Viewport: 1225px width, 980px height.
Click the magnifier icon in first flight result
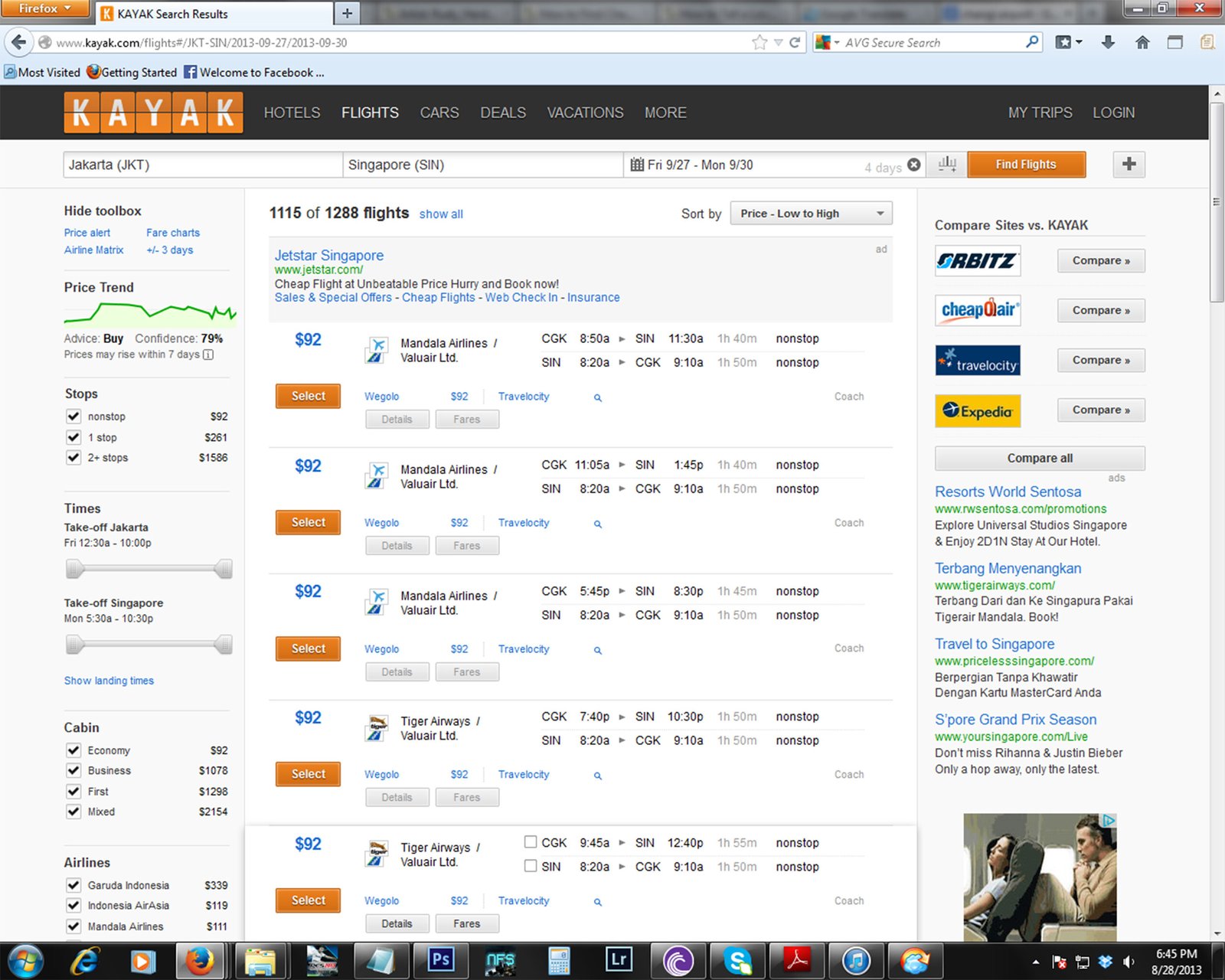pyautogui.click(x=598, y=397)
